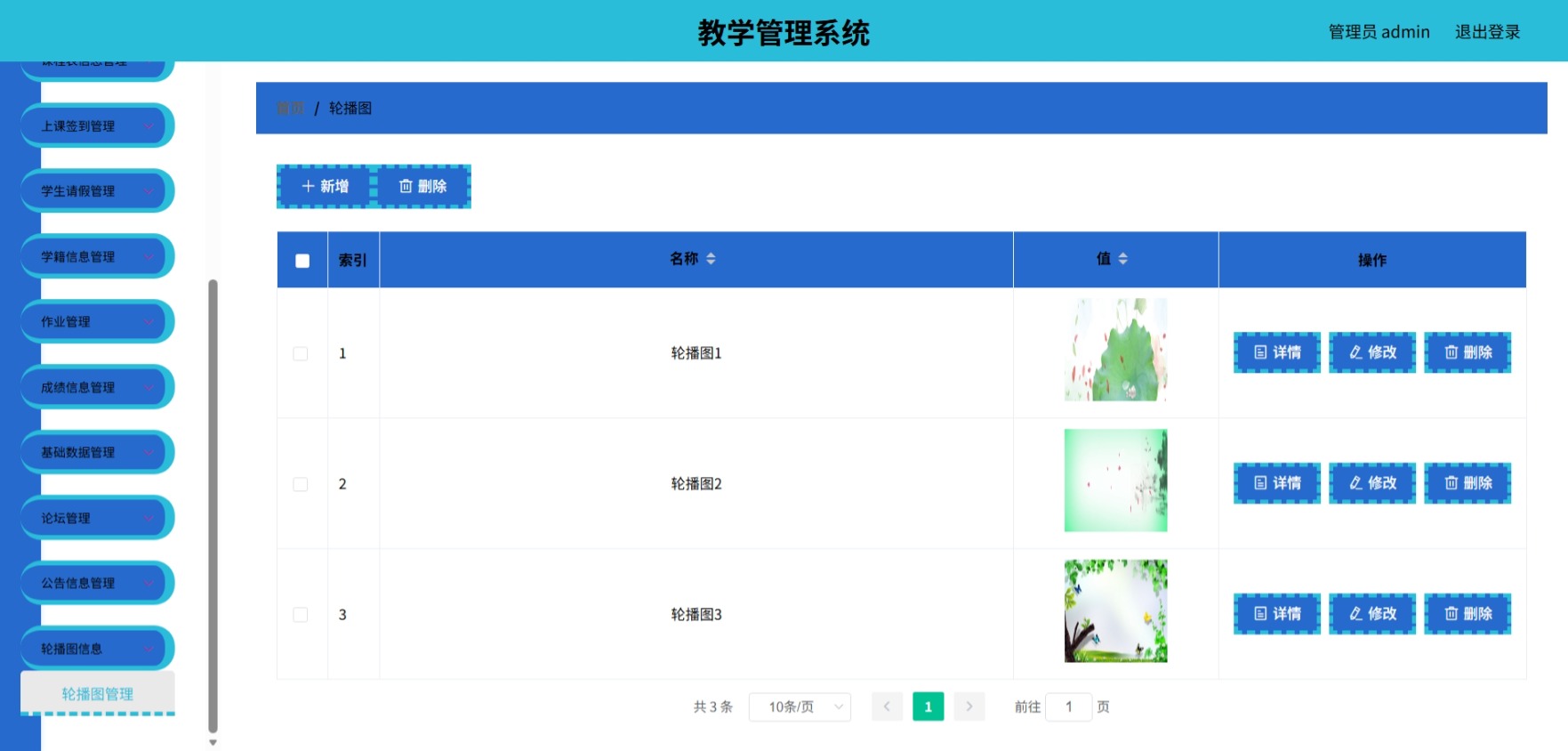Screen dimensions: 1568x751
Task: Click the 轮播图1 name cell
Action: pyautogui.click(x=696, y=353)
